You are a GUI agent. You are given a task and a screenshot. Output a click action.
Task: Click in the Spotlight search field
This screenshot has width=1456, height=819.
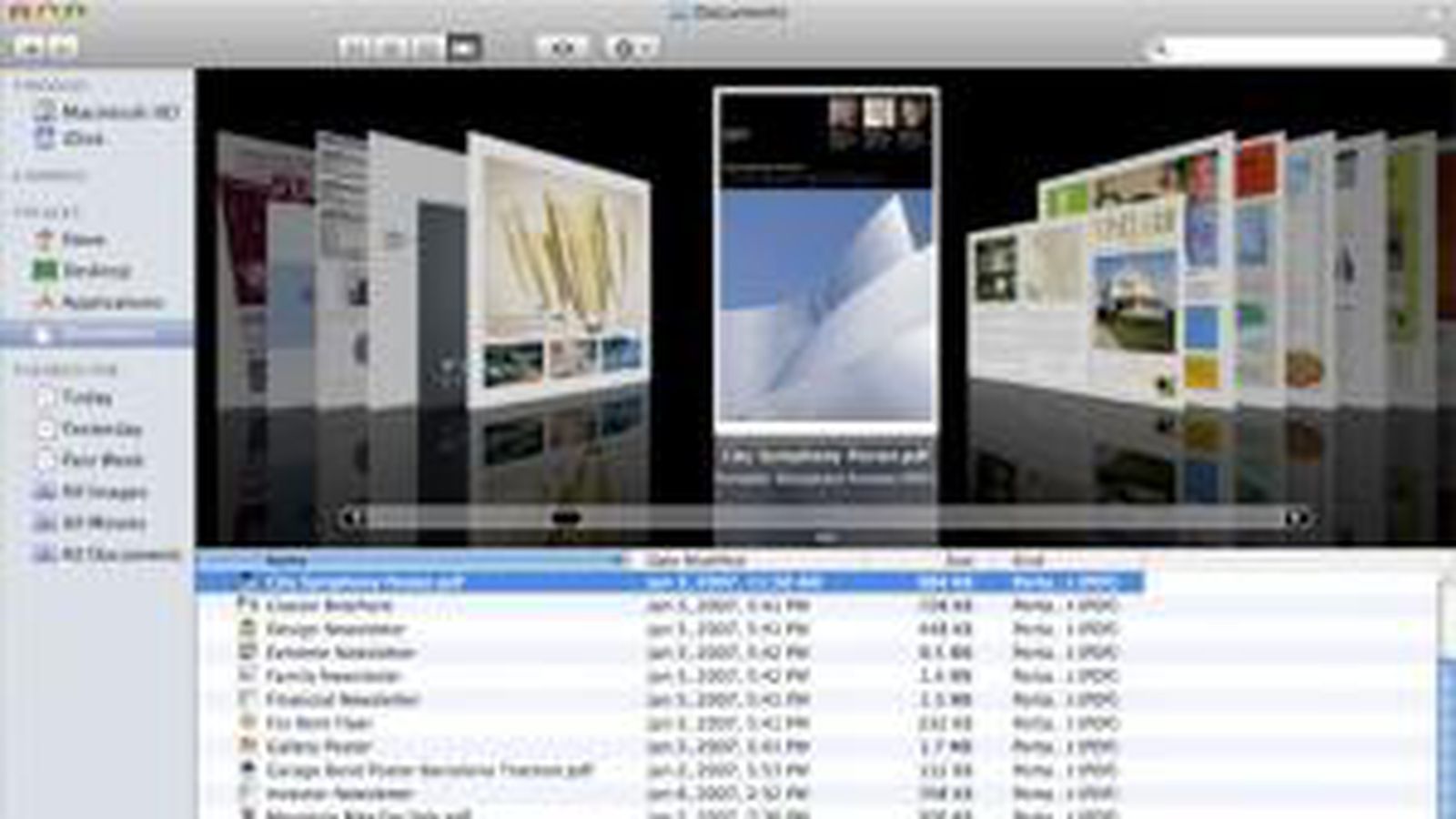click(1301, 49)
